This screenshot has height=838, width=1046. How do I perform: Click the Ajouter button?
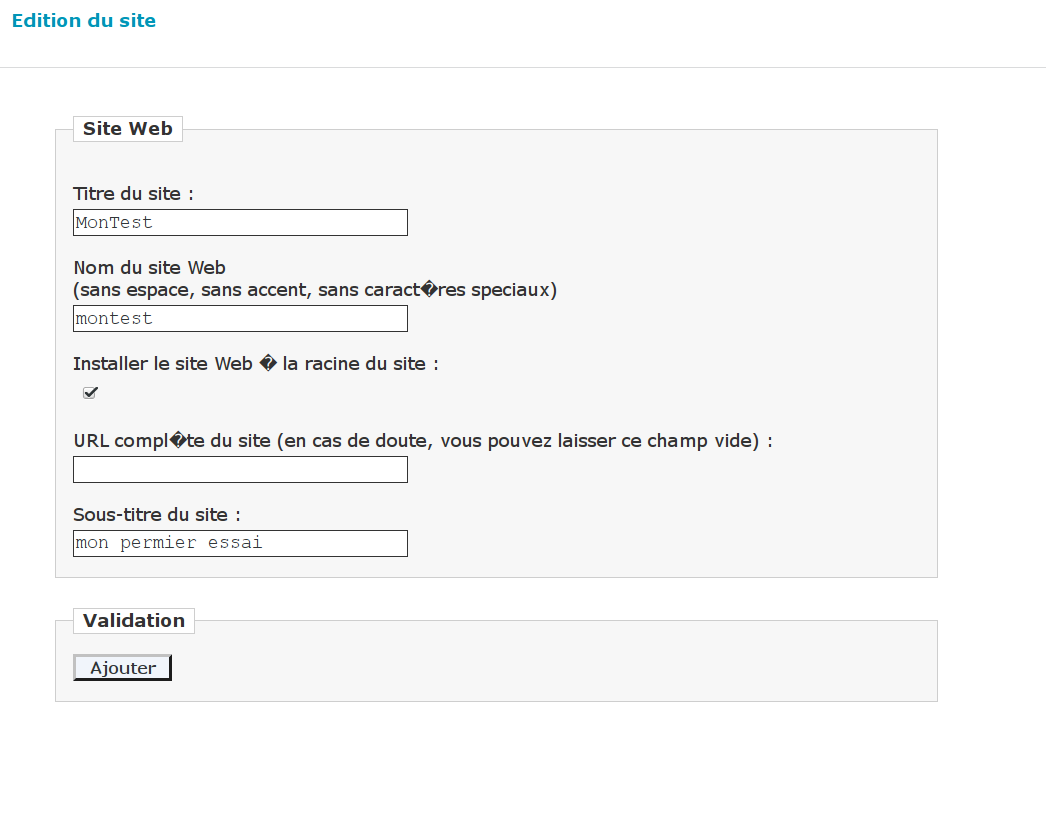[x=123, y=668]
